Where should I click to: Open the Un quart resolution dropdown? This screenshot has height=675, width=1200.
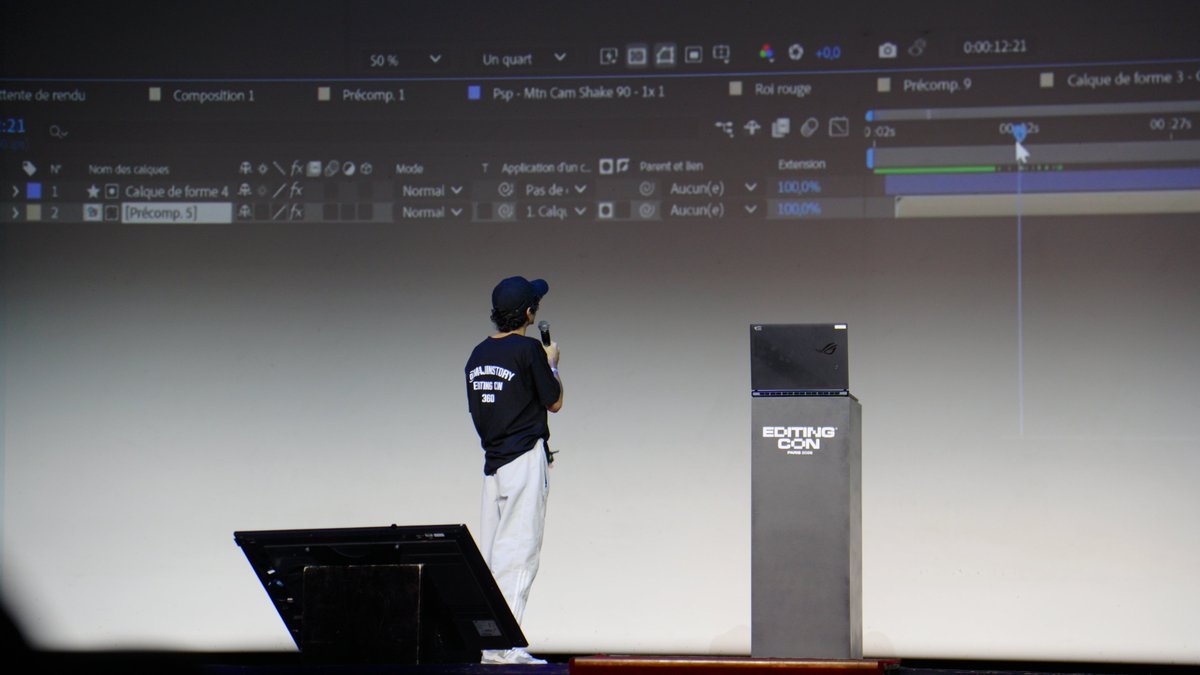coord(524,59)
